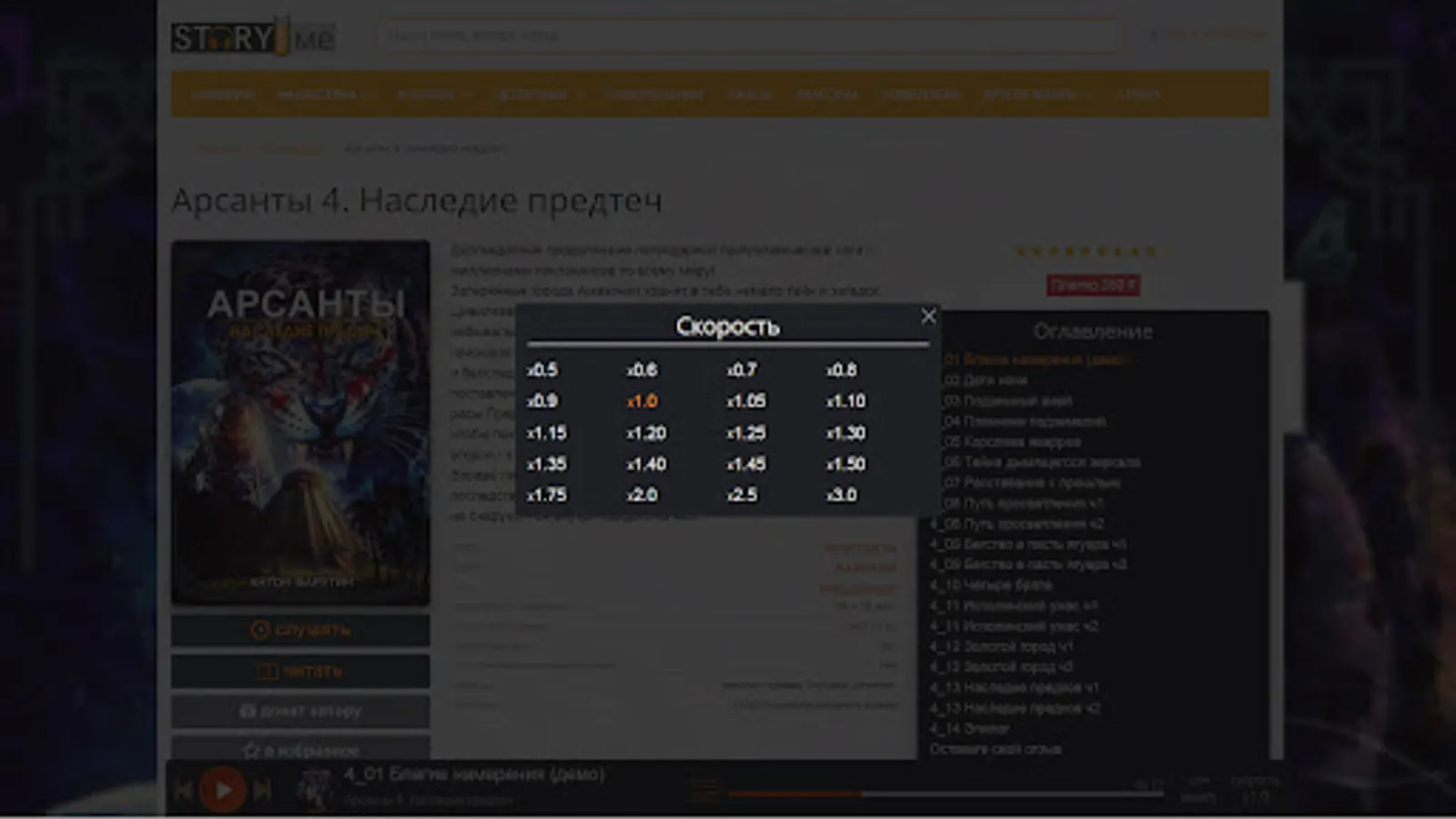Select chapter '4_10' in contents list
The image size is (1456, 819).
click(991, 585)
